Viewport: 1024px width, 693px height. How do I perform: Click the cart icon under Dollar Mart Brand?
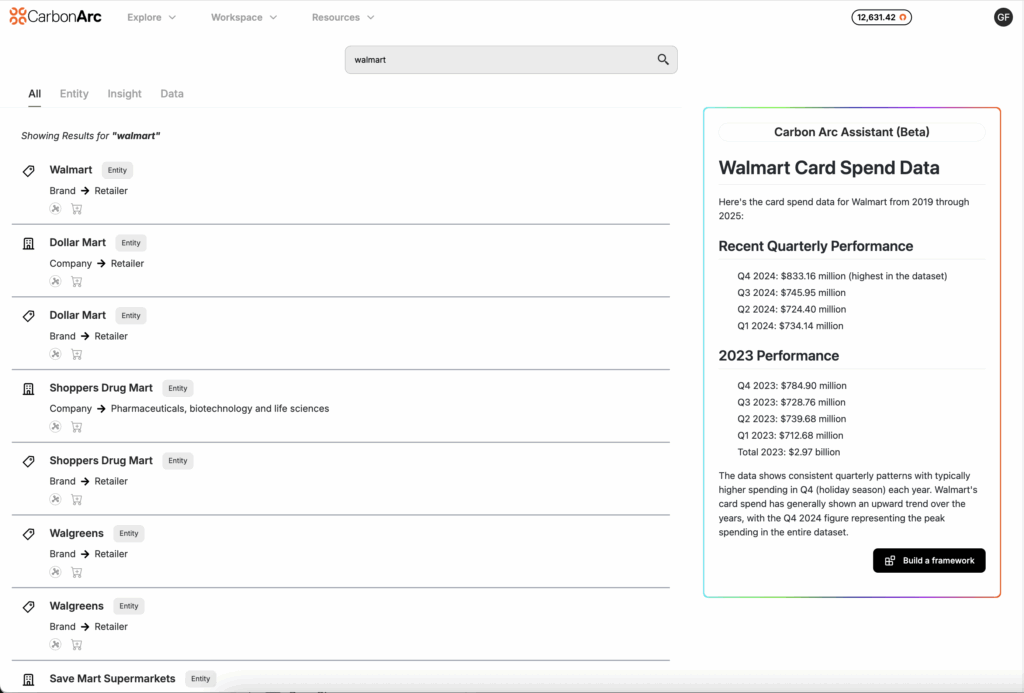[76, 354]
